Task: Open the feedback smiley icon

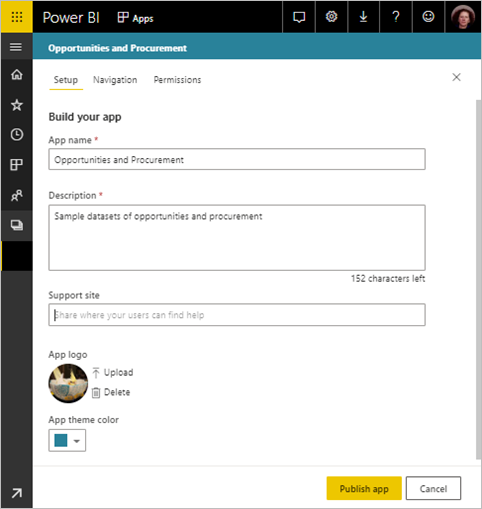Action: coord(428,17)
